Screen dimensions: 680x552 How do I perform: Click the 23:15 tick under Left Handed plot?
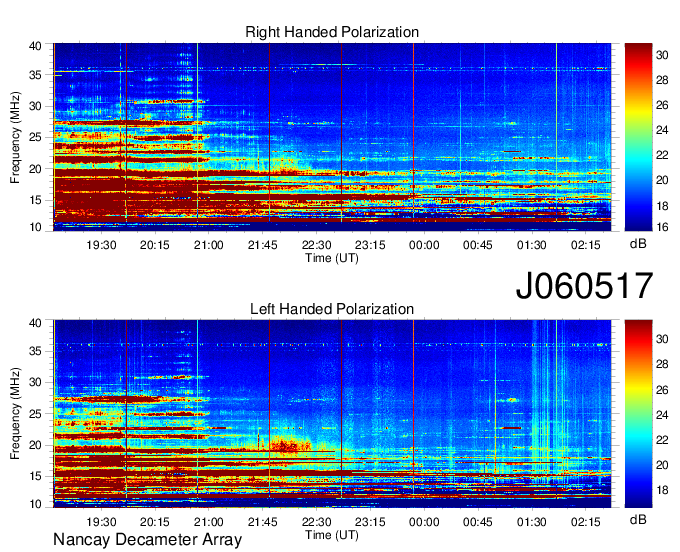[x=370, y=522]
